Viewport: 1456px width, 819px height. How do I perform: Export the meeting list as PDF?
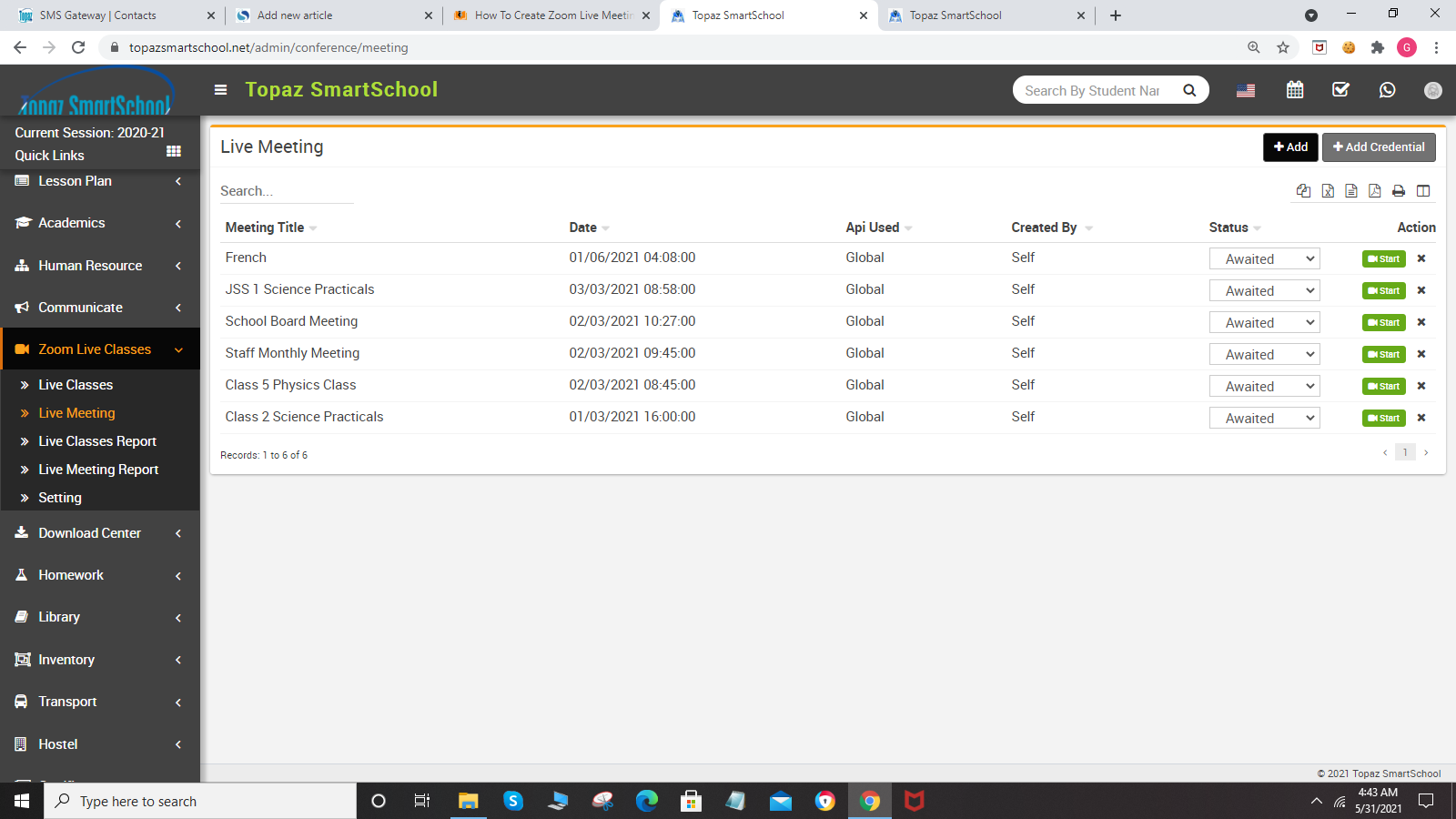pos(1374,191)
